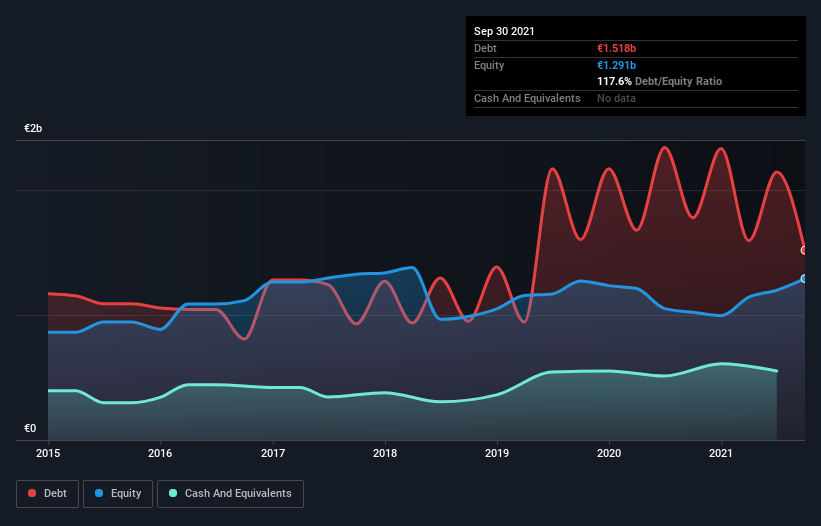Click the No data value in tooltip
The width and height of the screenshot is (821, 526).
(616, 98)
